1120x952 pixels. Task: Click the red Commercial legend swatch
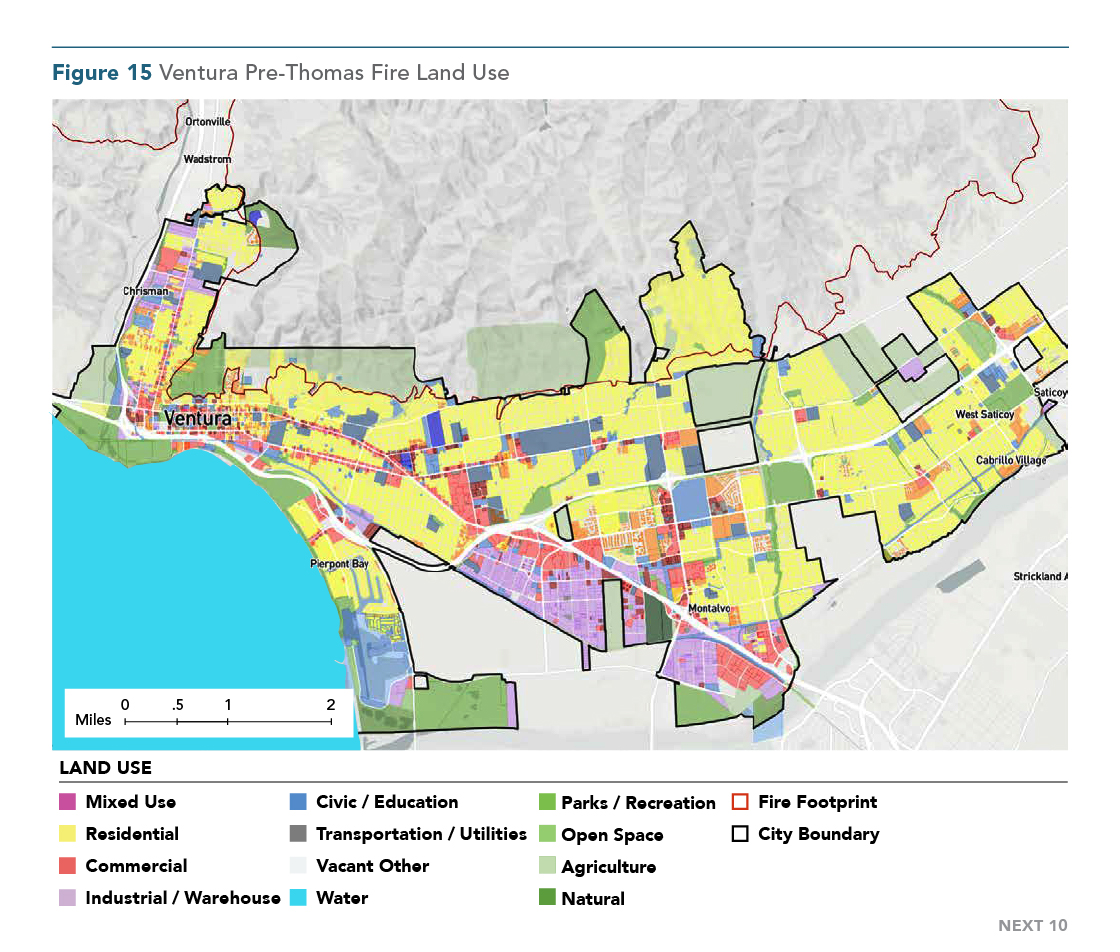(x=68, y=866)
